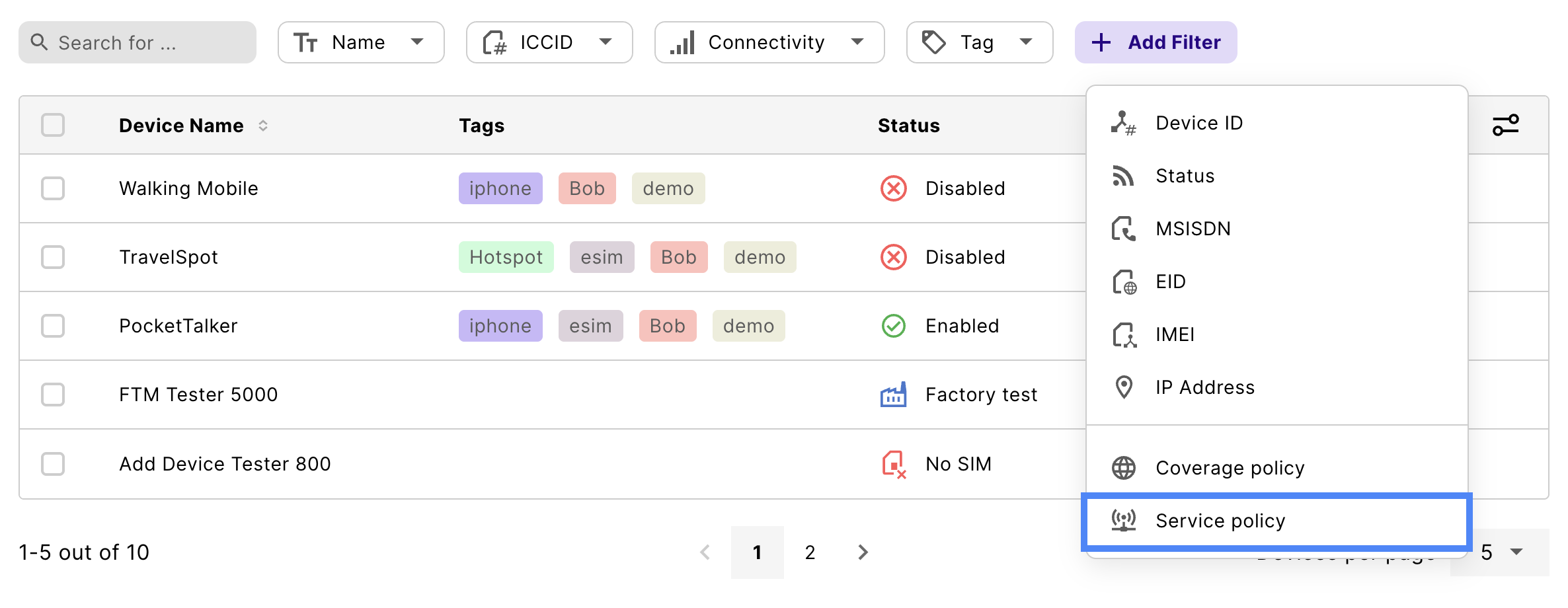Click the Device ID filter icon
Image resolution: width=1568 pixels, height=608 pixels.
point(1123,123)
